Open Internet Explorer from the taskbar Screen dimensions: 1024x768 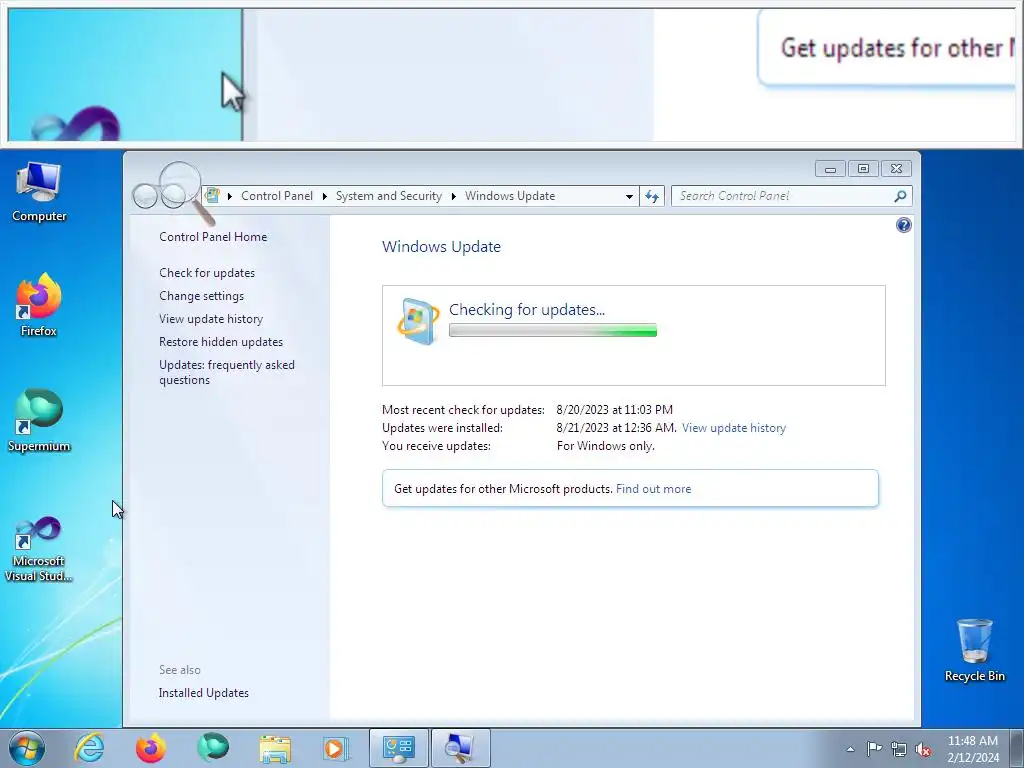pos(89,748)
